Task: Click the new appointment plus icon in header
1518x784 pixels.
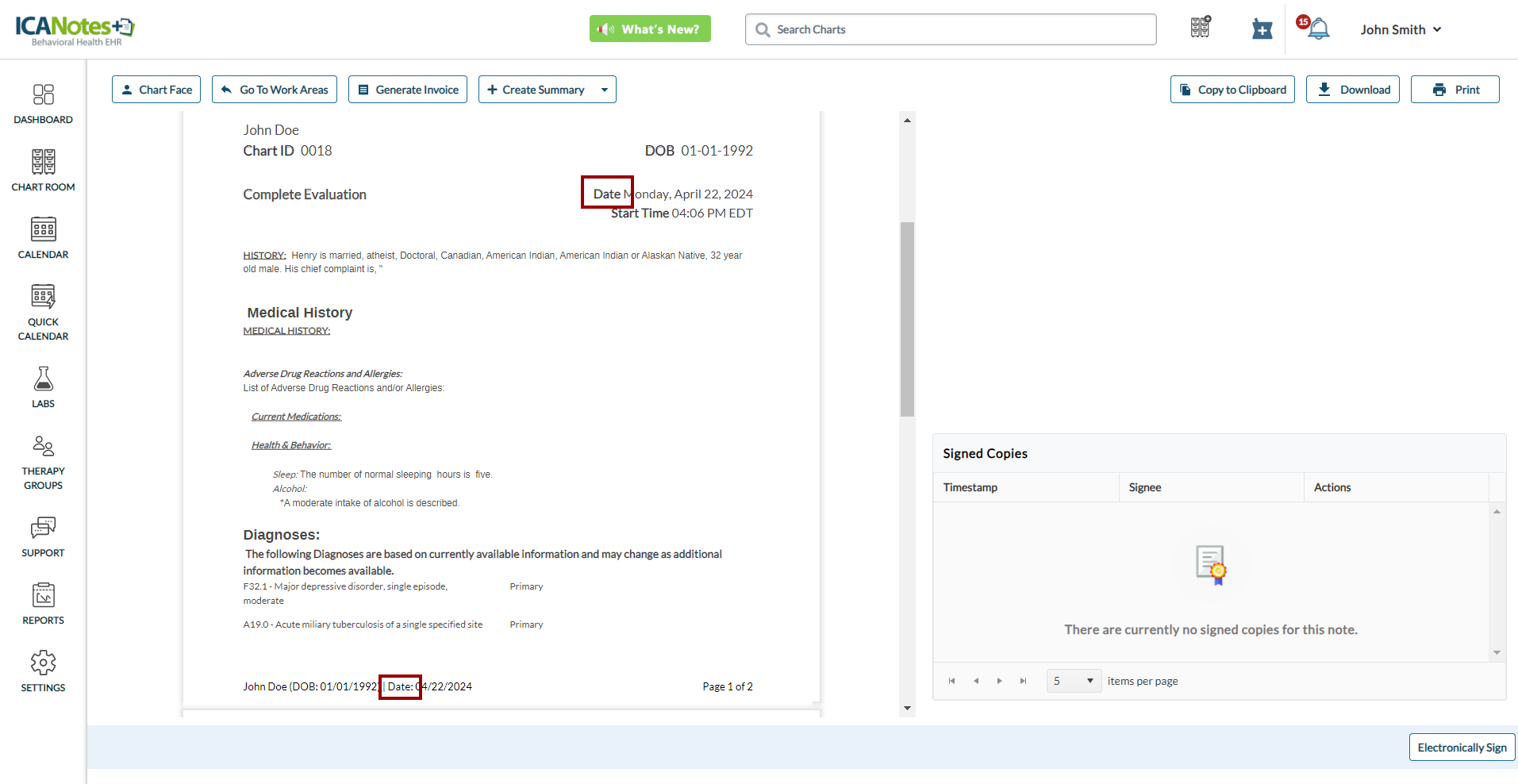Action: click(1262, 29)
